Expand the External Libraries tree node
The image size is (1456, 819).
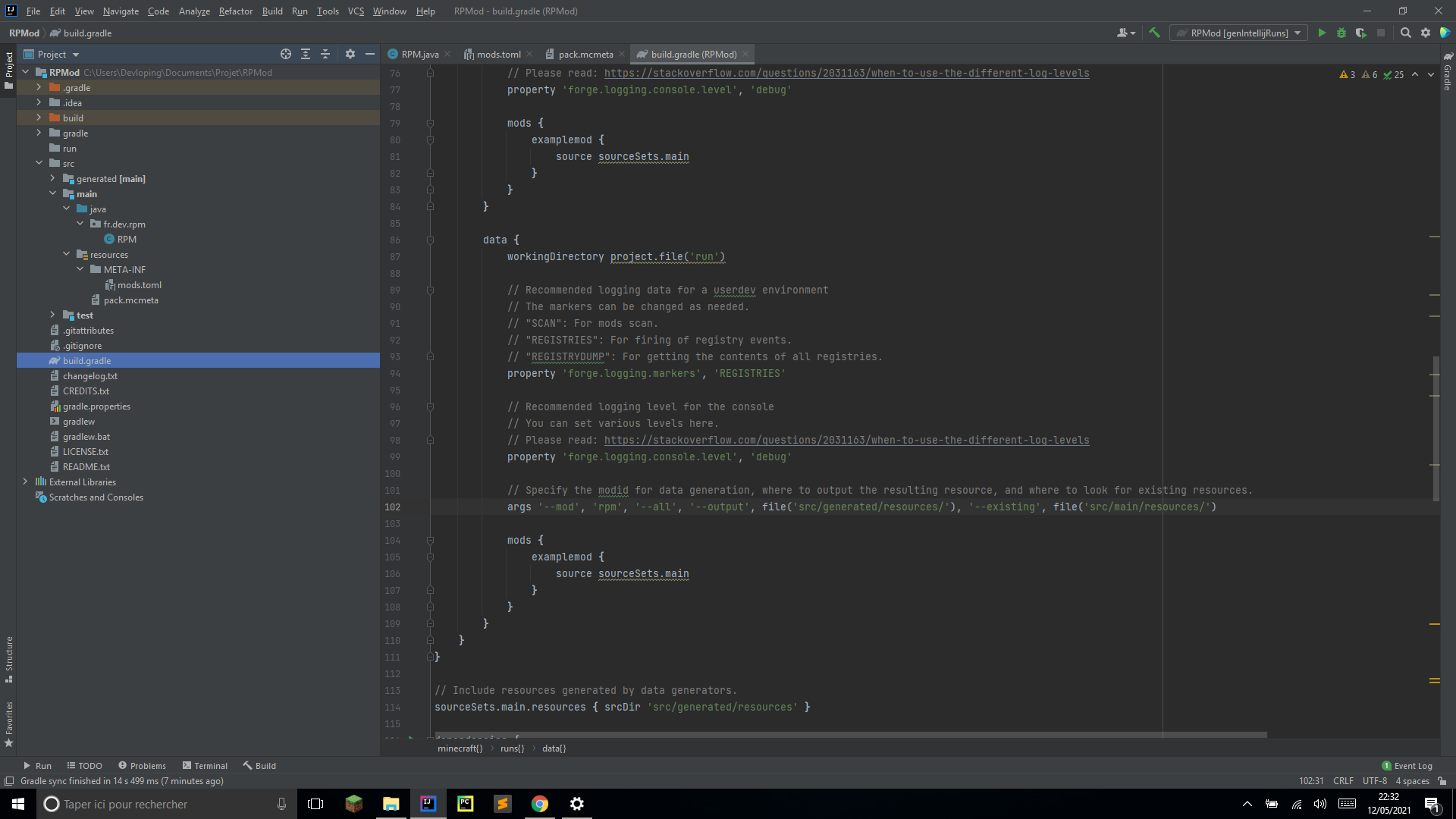pos(25,482)
